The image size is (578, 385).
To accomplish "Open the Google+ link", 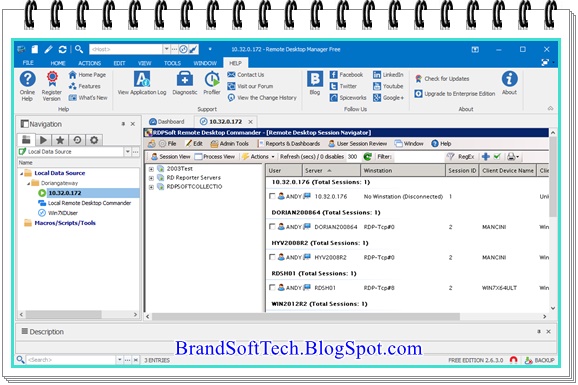I will [x=389, y=98].
